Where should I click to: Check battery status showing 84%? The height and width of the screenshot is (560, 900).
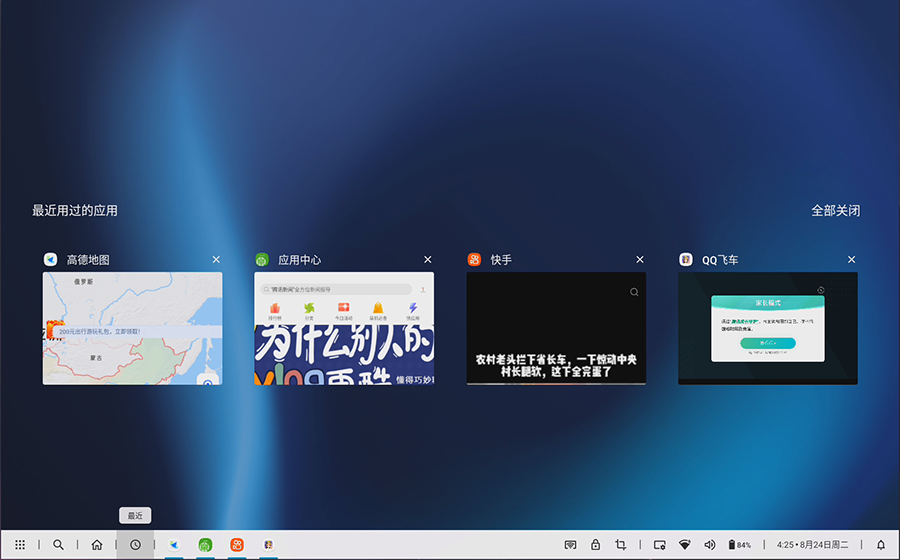pos(739,545)
